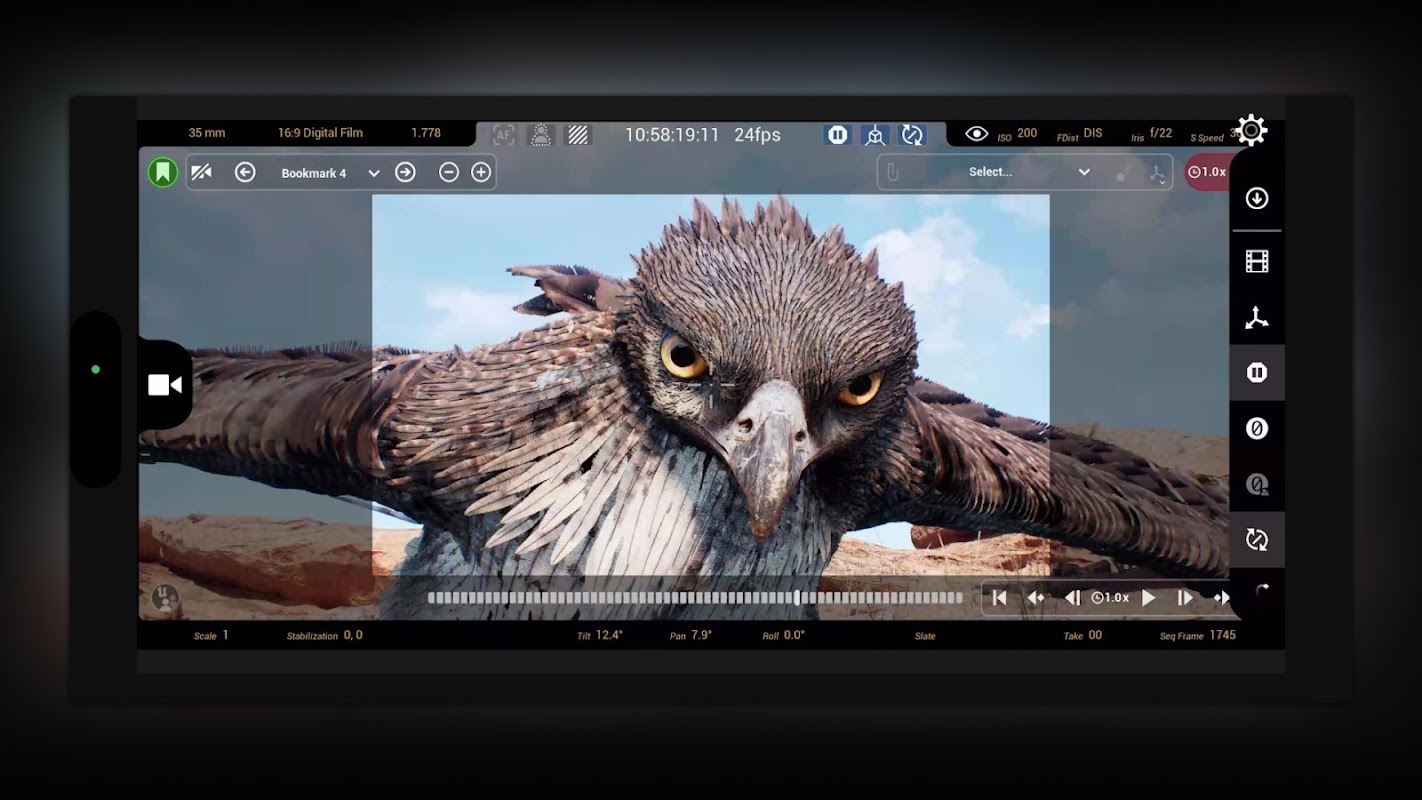Jump to the start of the clip
Image resolution: width=1422 pixels, height=800 pixels.
(999, 598)
